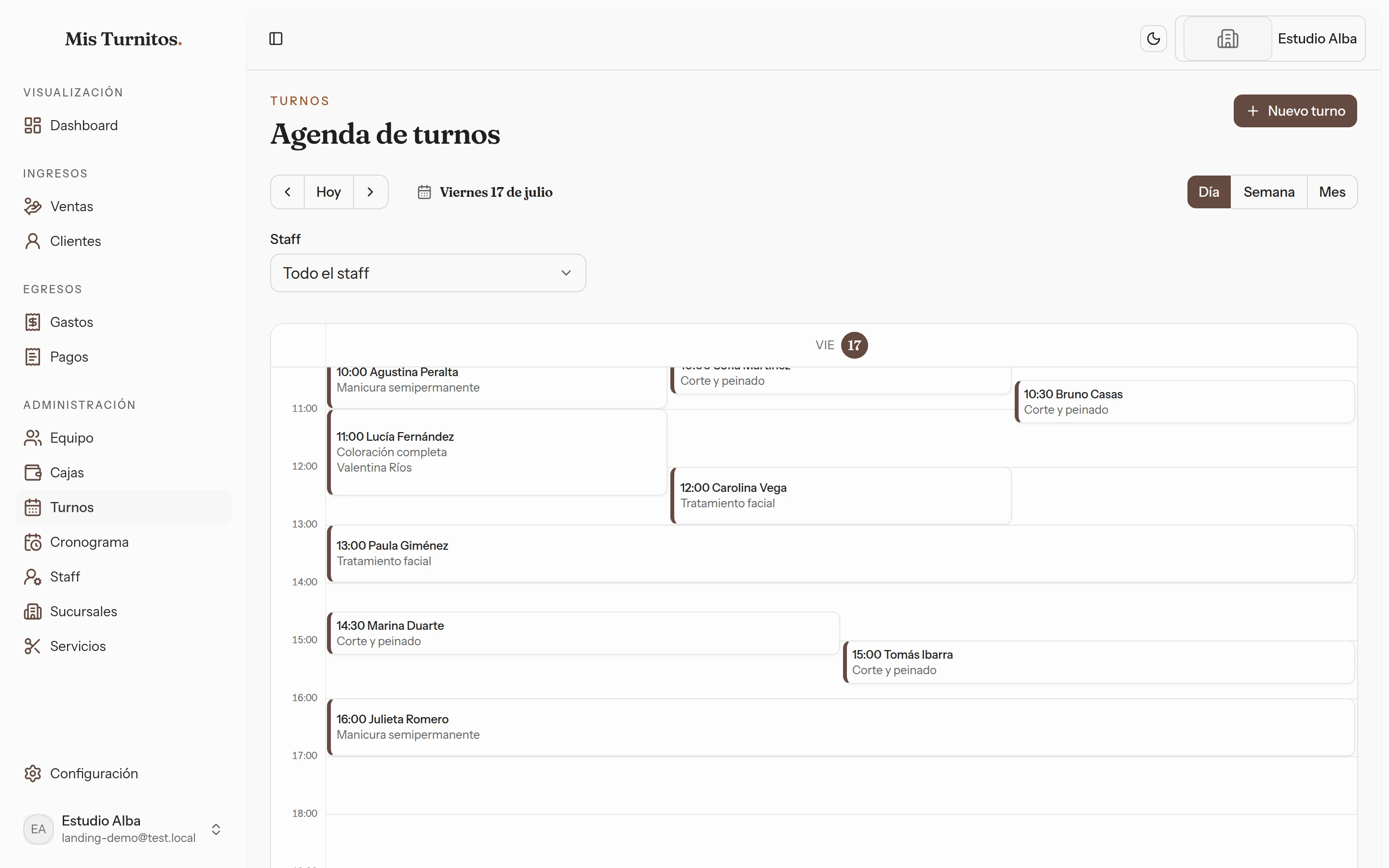Open the date picker calendar icon
The image size is (1389, 868).
pos(424,192)
